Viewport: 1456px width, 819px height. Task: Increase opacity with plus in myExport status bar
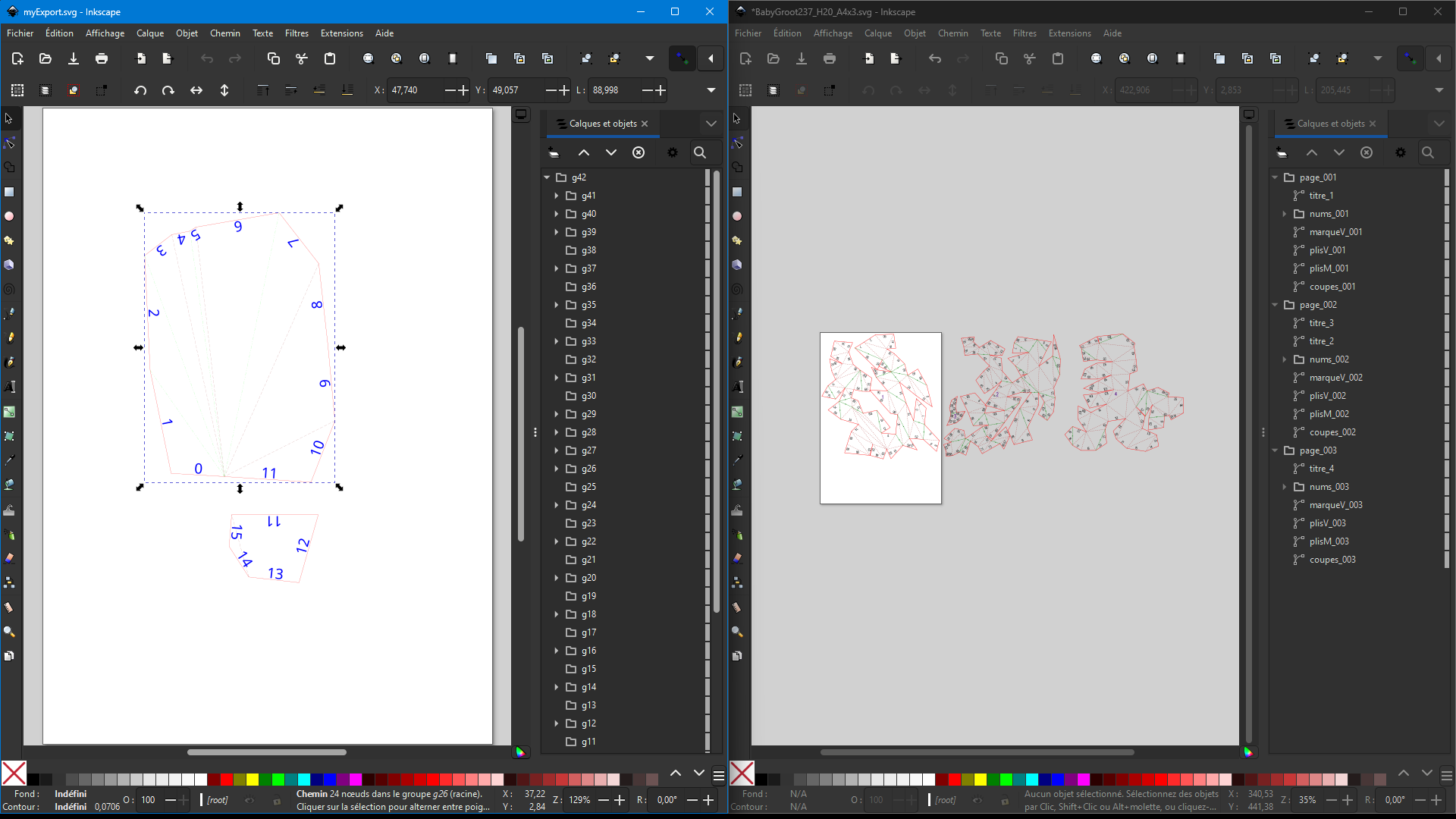click(184, 800)
